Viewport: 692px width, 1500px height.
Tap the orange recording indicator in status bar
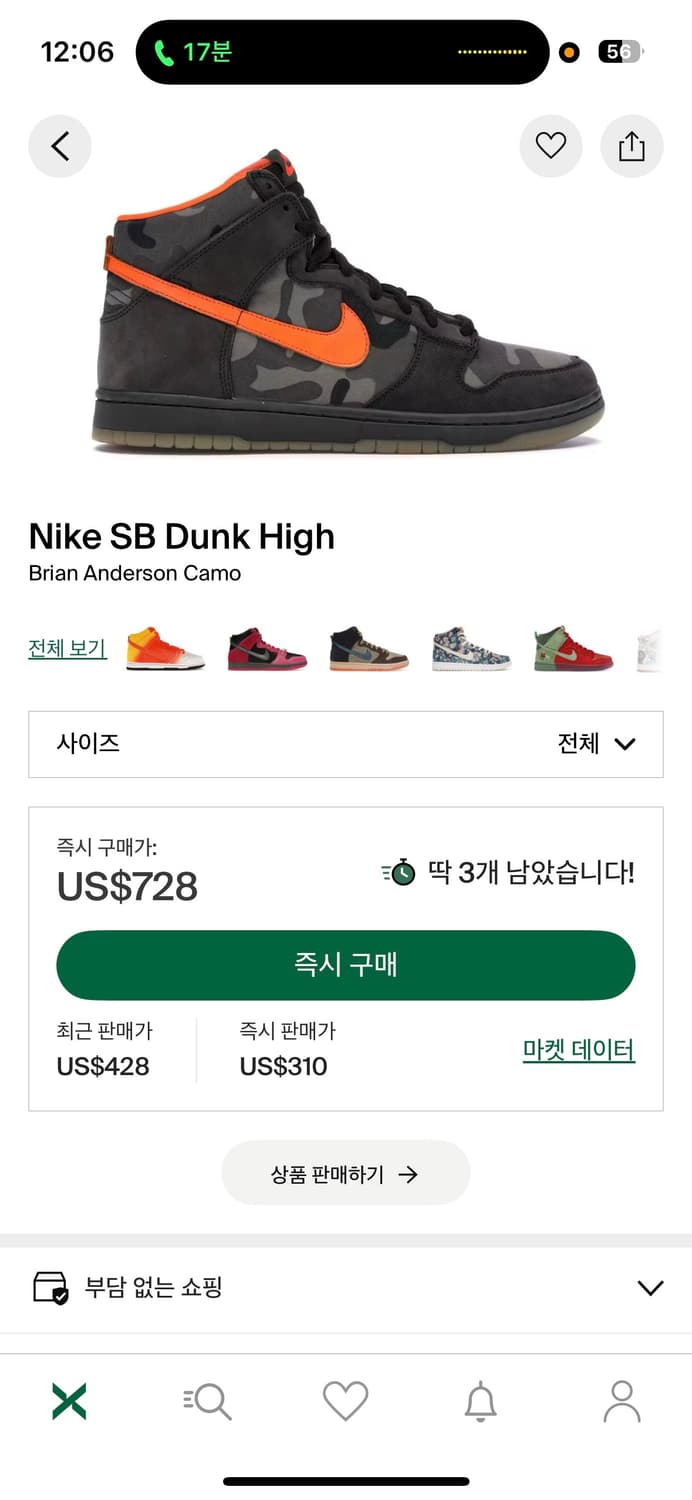(567, 50)
